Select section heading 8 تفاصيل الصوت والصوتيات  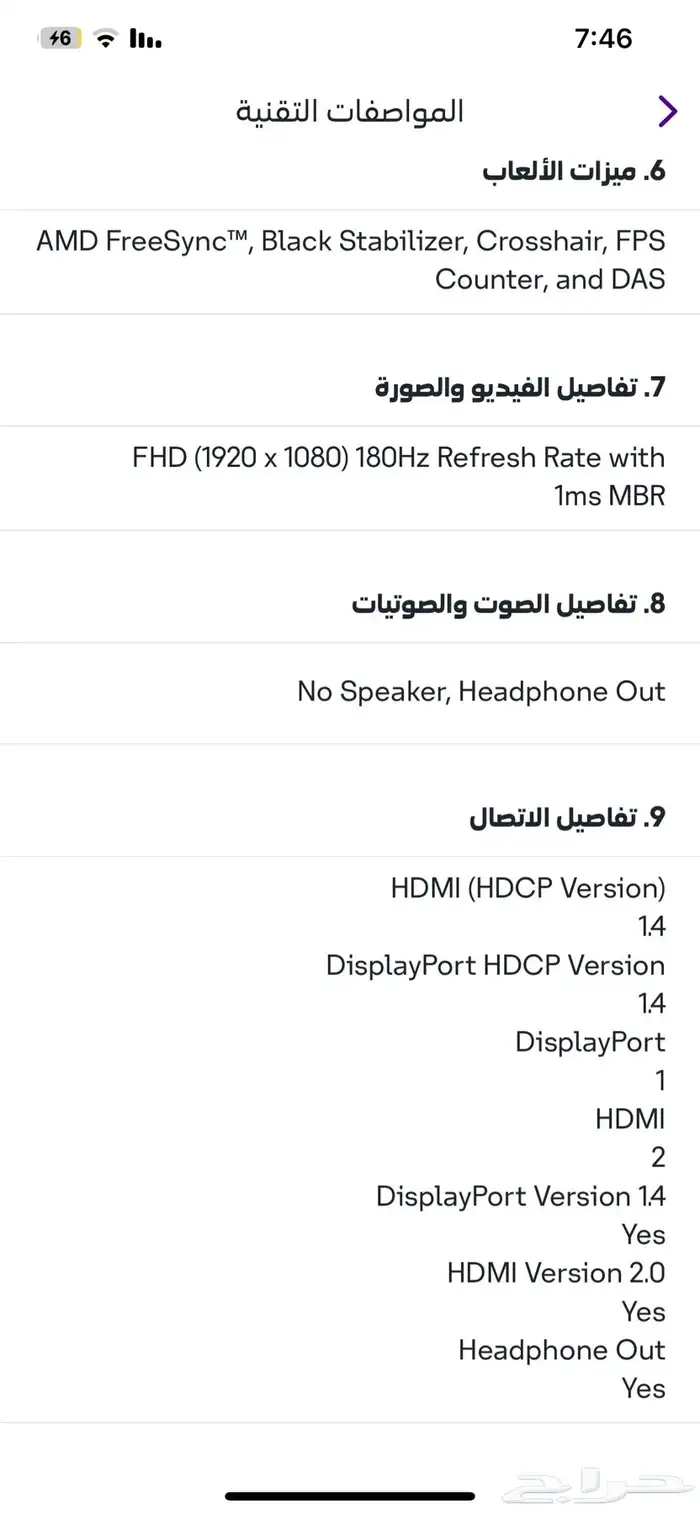pyautogui.click(x=507, y=604)
